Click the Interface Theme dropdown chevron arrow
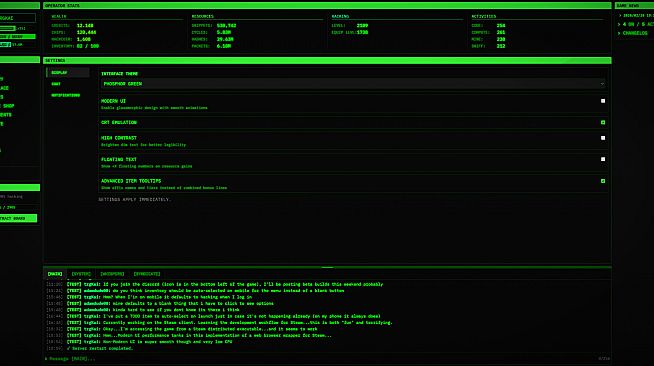654x366 pixels. pos(602,84)
